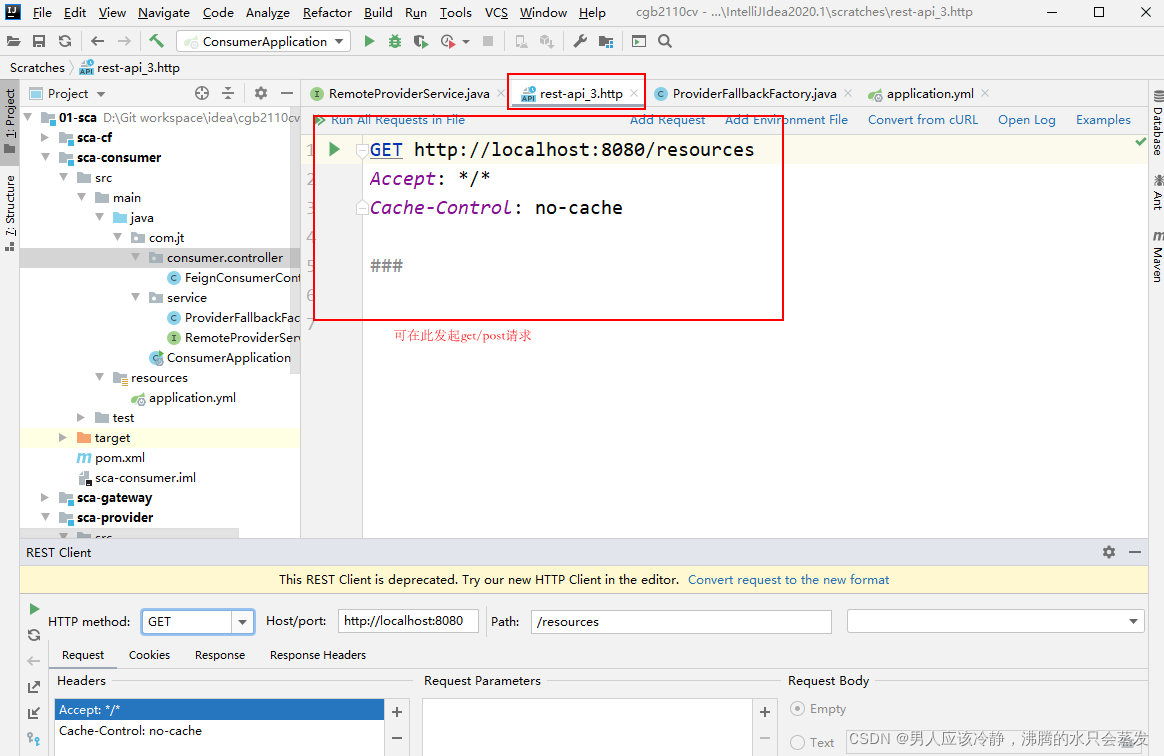Image resolution: width=1164 pixels, height=756 pixels.
Task: Click the green Run button in toolbar
Action: tap(369, 41)
